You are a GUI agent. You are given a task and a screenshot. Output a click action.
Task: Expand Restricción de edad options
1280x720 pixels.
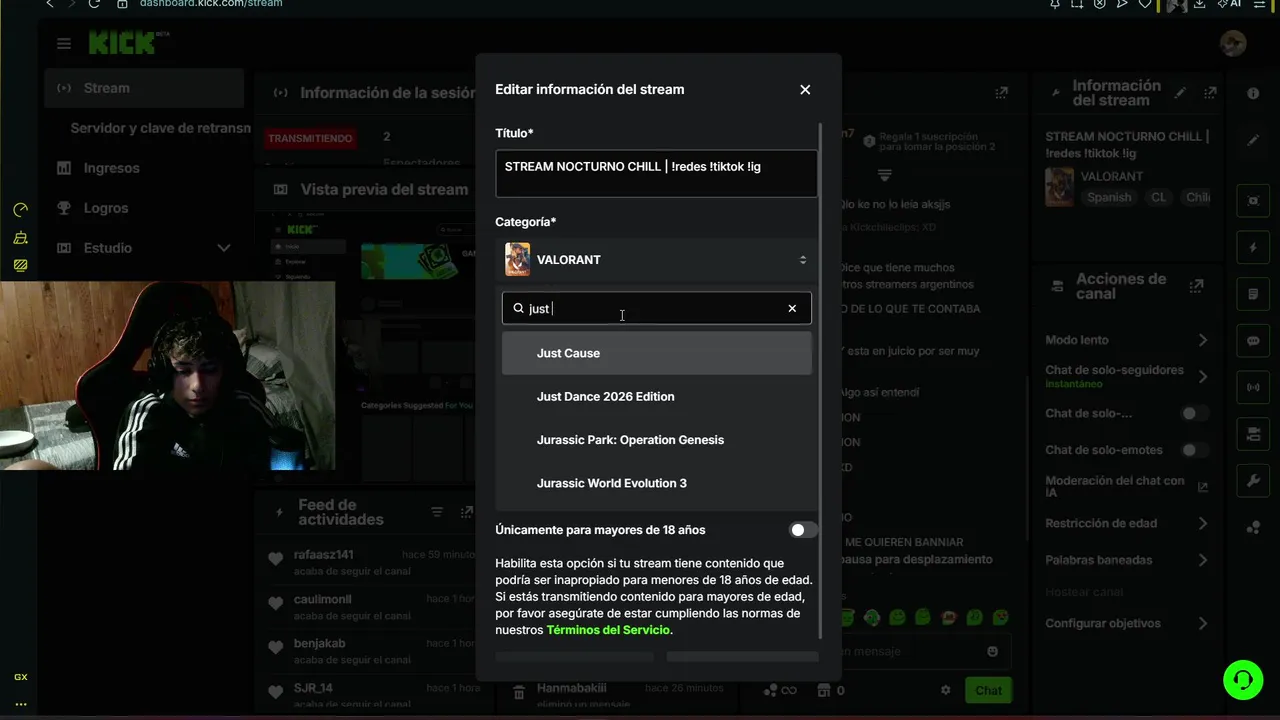pos(1202,523)
